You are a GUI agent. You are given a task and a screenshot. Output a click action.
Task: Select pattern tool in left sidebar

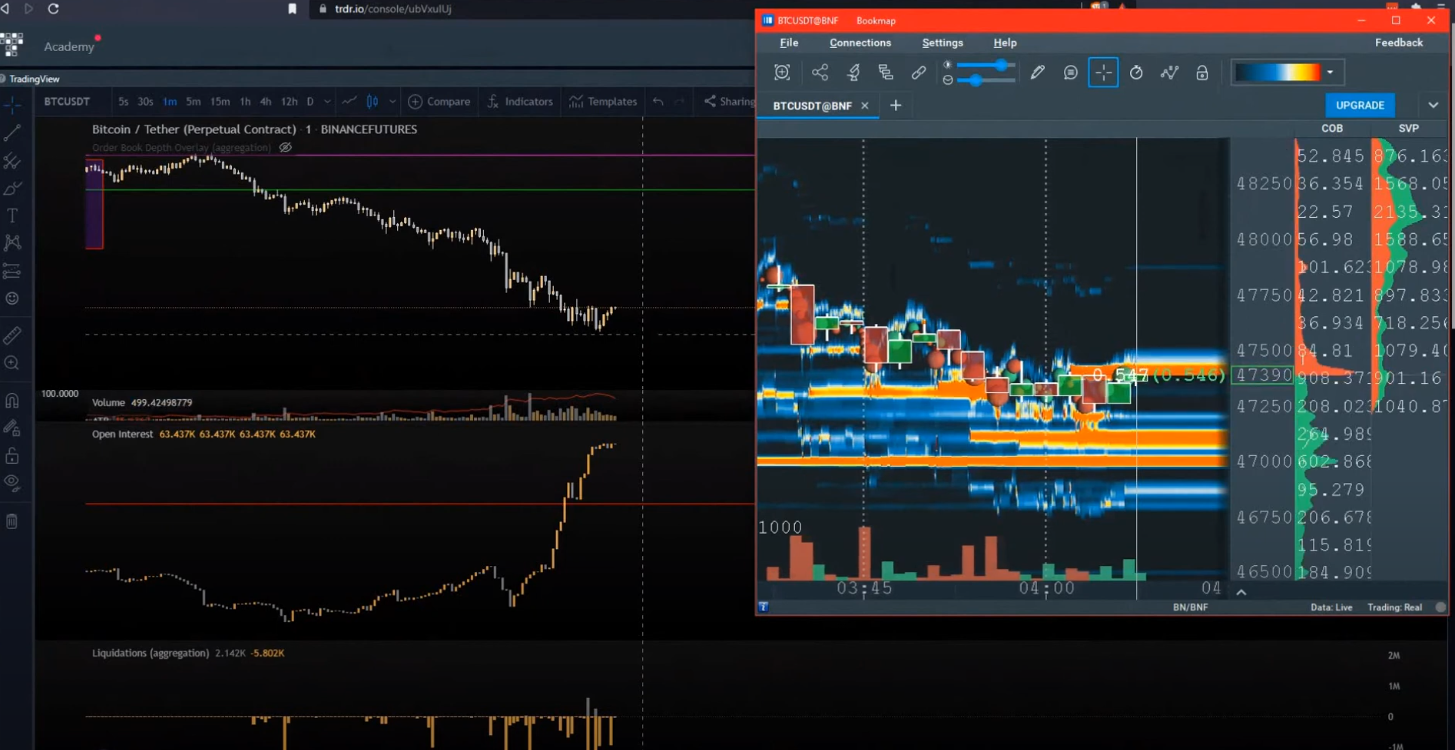pyautogui.click(x=12, y=243)
